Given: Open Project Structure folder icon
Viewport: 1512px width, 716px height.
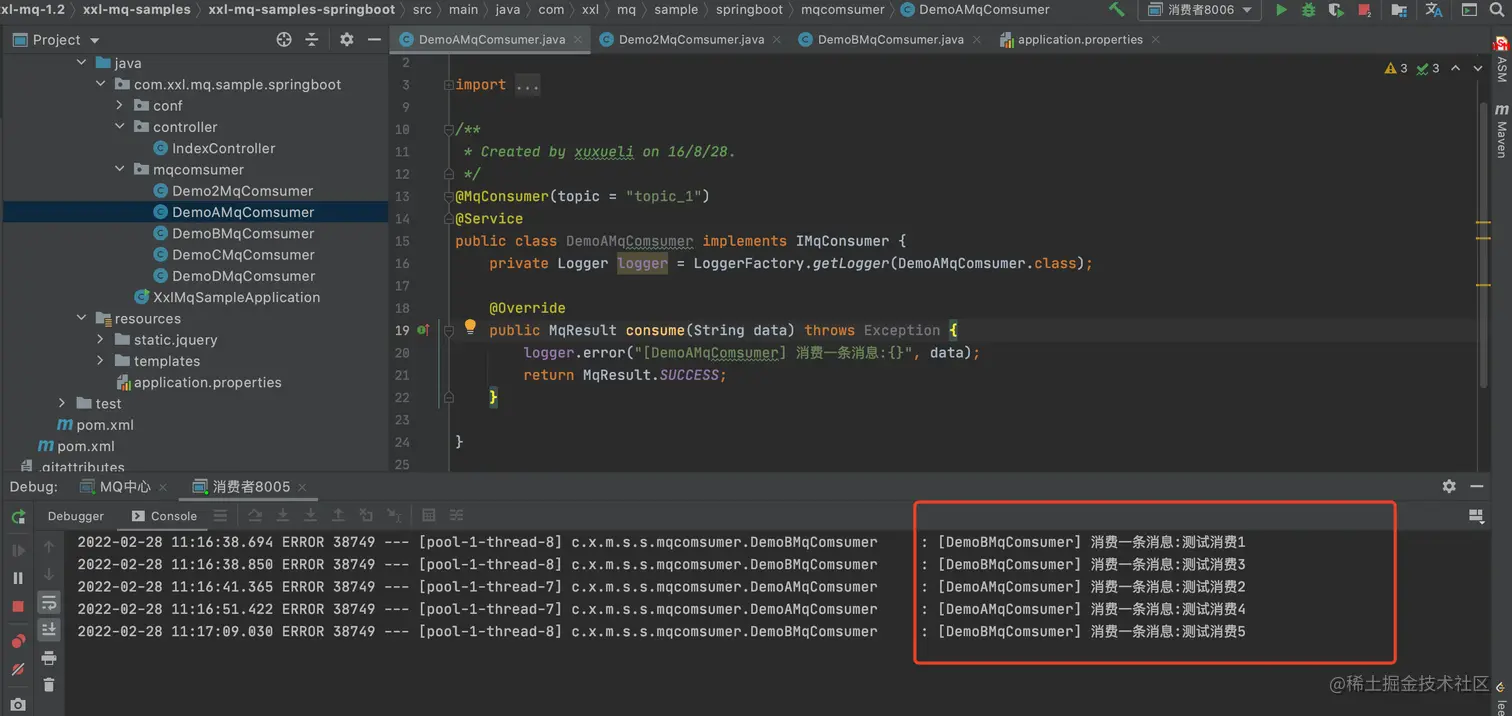Looking at the screenshot, I should click(1399, 10).
